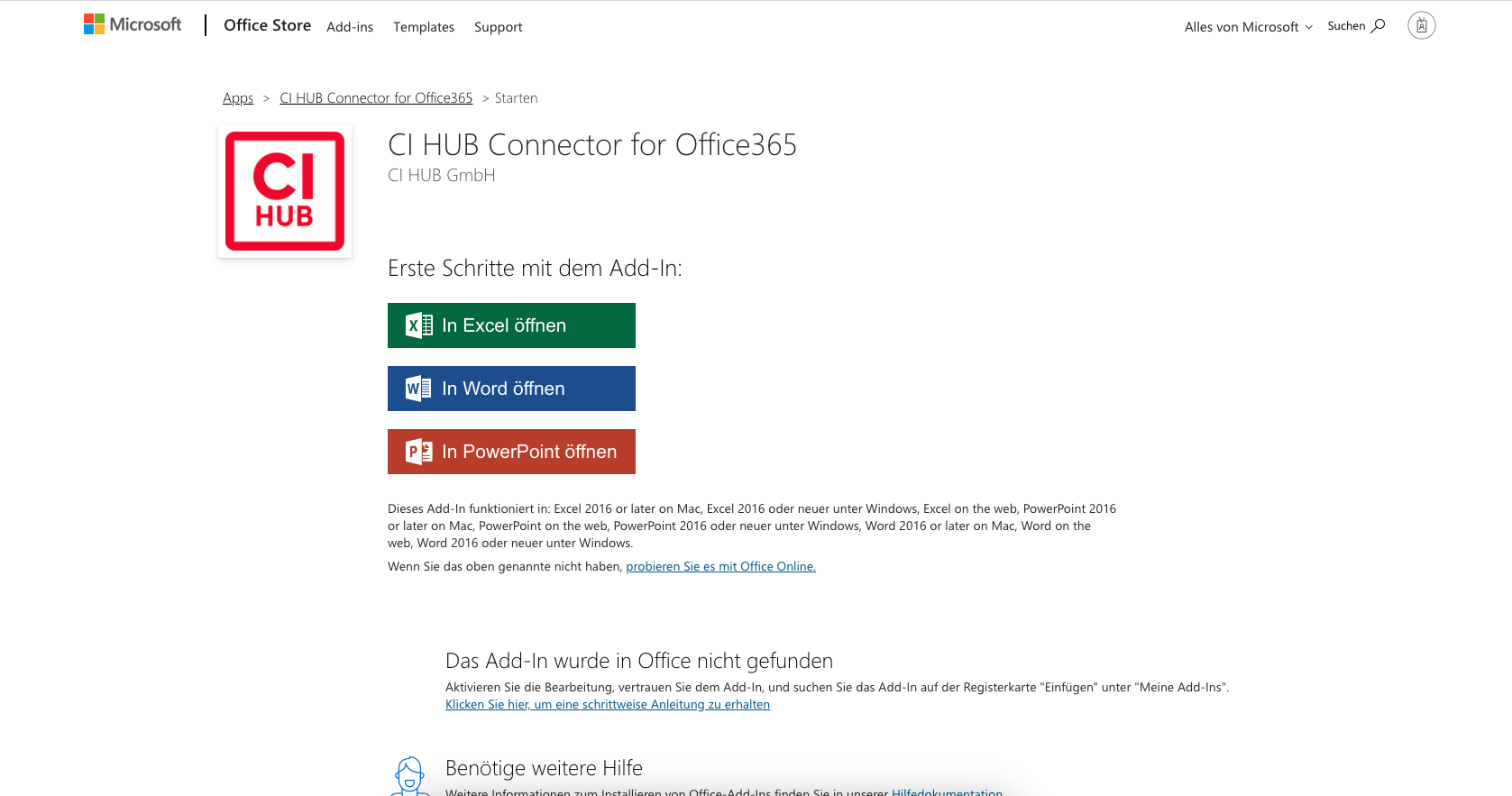
Task: Click the PowerPoint icon on the red button
Action: point(418,452)
